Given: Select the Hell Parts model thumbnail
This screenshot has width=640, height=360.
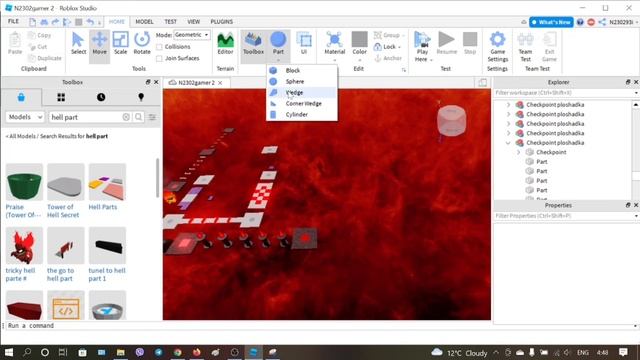Looking at the screenshot, I should click(107, 182).
